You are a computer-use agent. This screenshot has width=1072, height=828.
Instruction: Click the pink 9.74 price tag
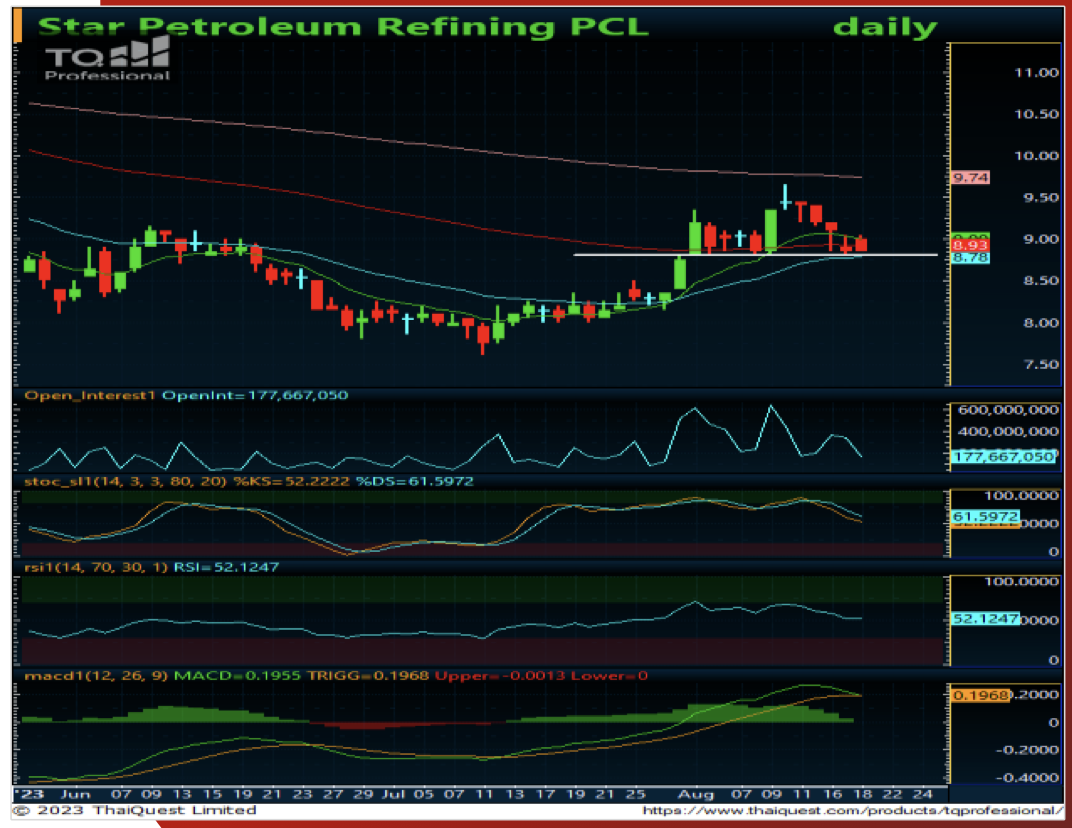pyautogui.click(x=970, y=178)
